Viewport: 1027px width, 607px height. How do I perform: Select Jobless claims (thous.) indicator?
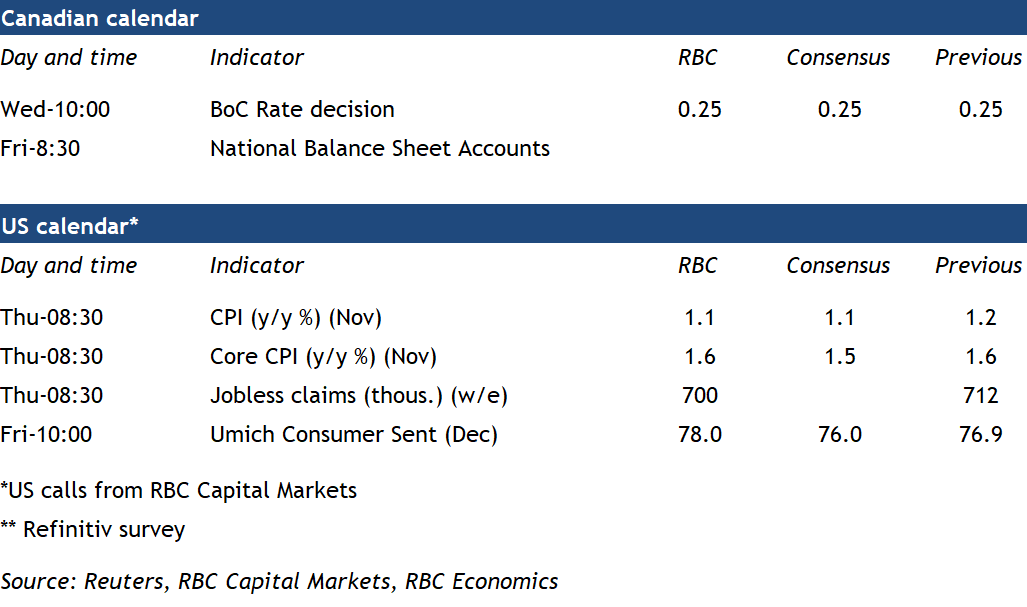click(359, 396)
